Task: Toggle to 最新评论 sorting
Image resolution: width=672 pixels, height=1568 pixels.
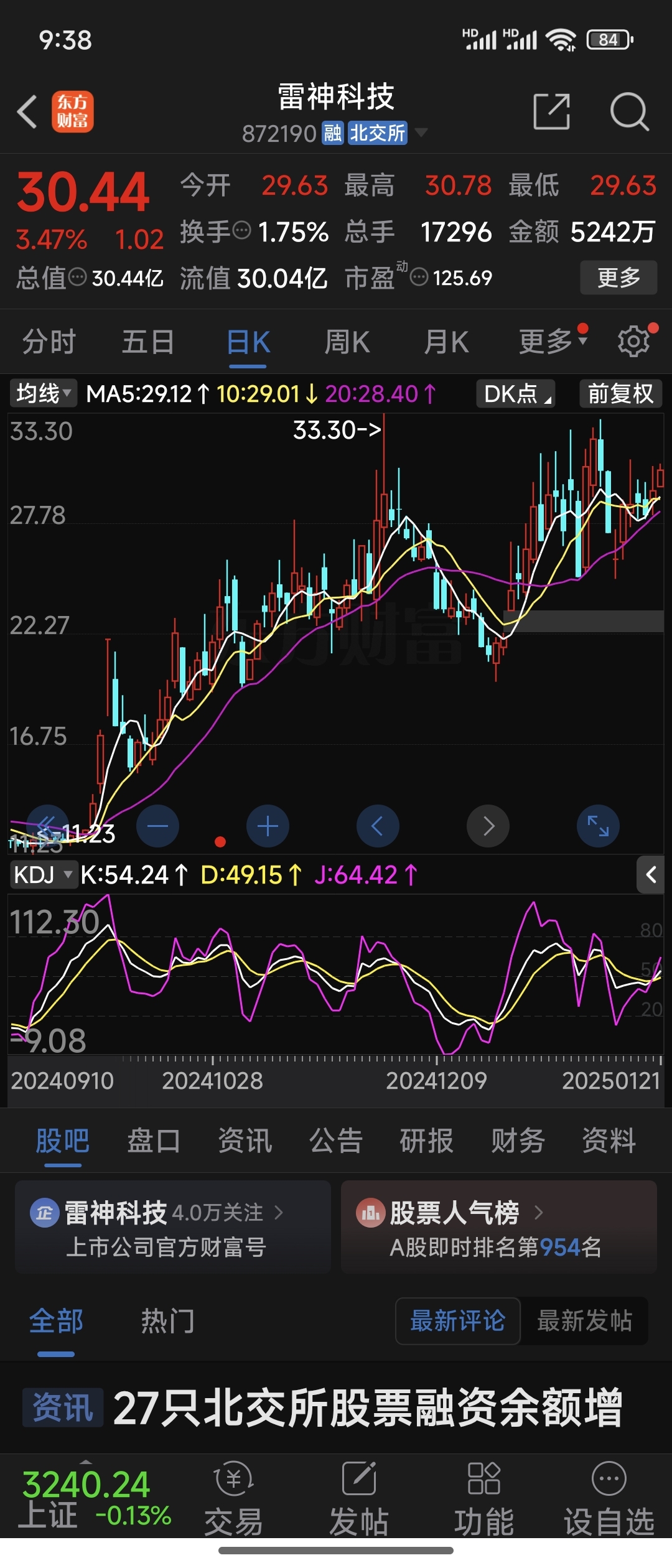Action: [458, 1321]
